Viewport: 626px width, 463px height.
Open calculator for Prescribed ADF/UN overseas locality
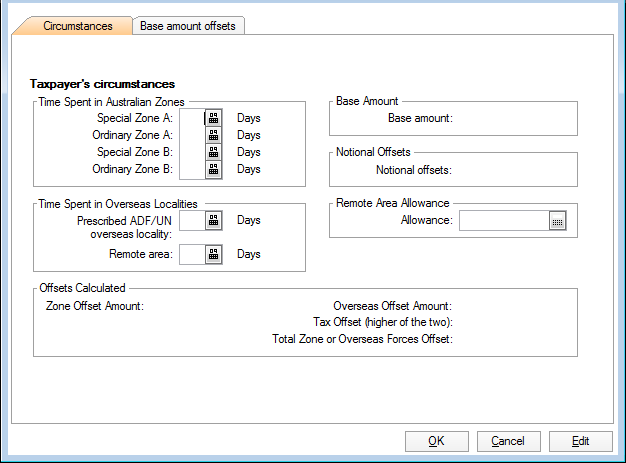[x=213, y=221]
